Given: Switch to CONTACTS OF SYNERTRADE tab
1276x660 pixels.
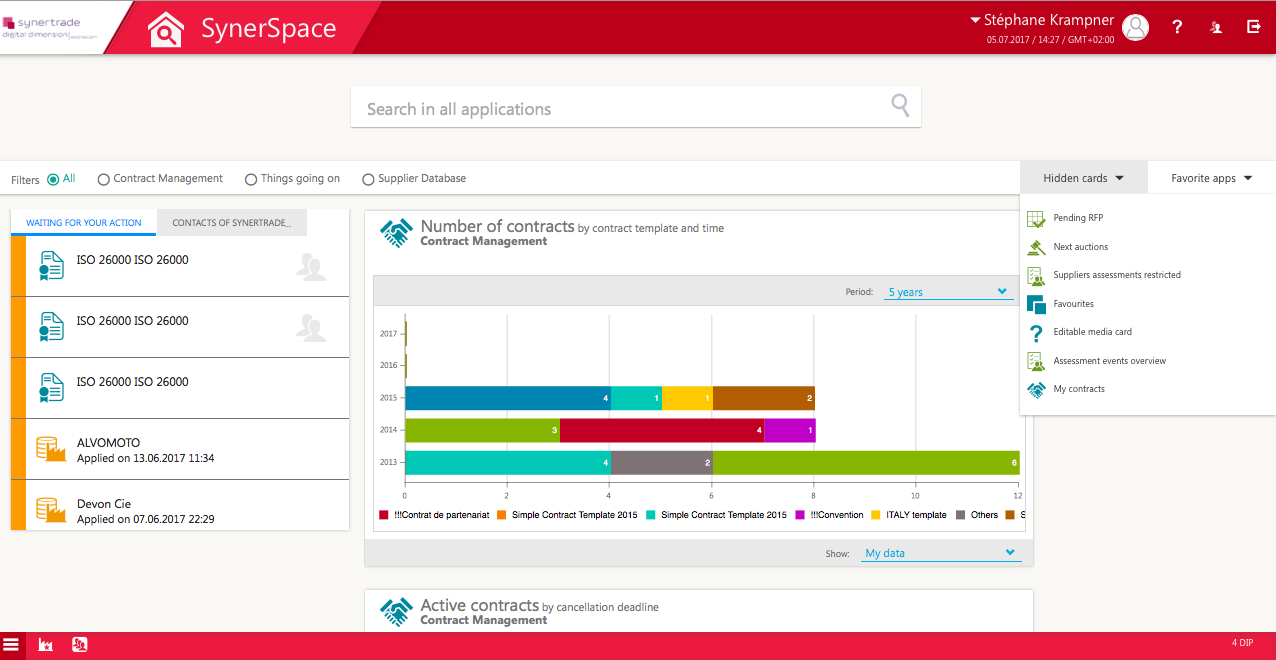Looking at the screenshot, I should (231, 222).
